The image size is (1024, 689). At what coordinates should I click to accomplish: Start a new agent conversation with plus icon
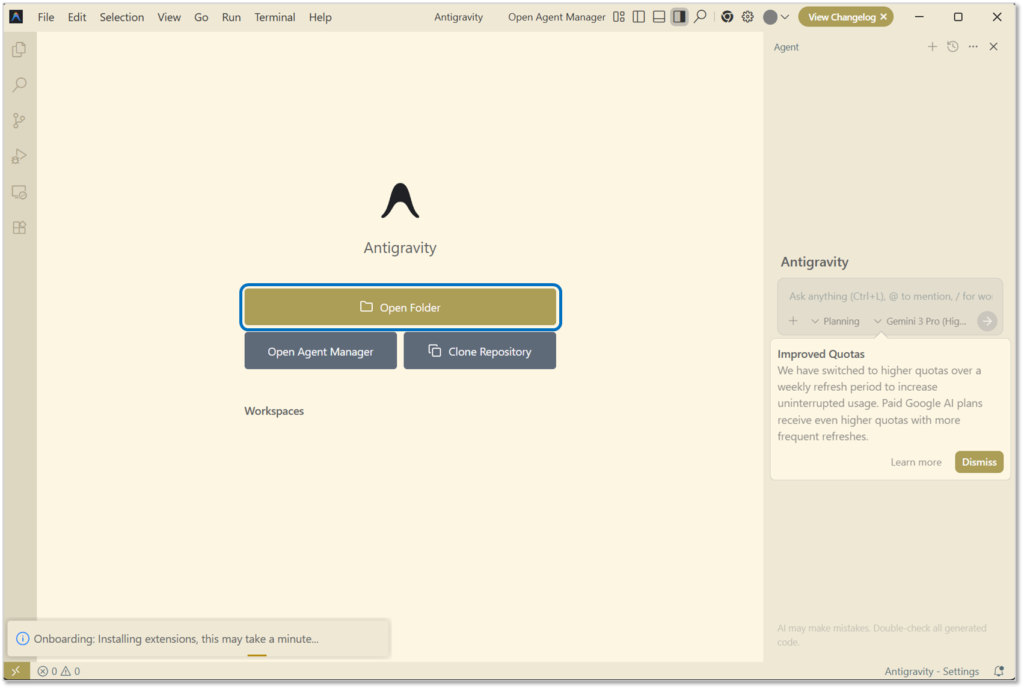pyautogui.click(x=932, y=47)
